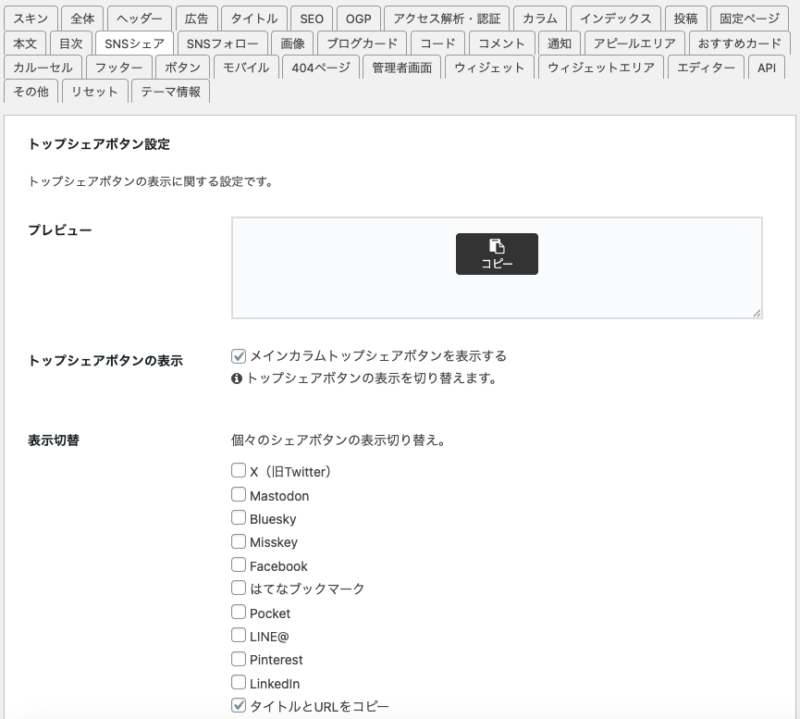
Task: Click the 個々のシェアボタンの表示切り替え。 text
Action: [x=338, y=440]
